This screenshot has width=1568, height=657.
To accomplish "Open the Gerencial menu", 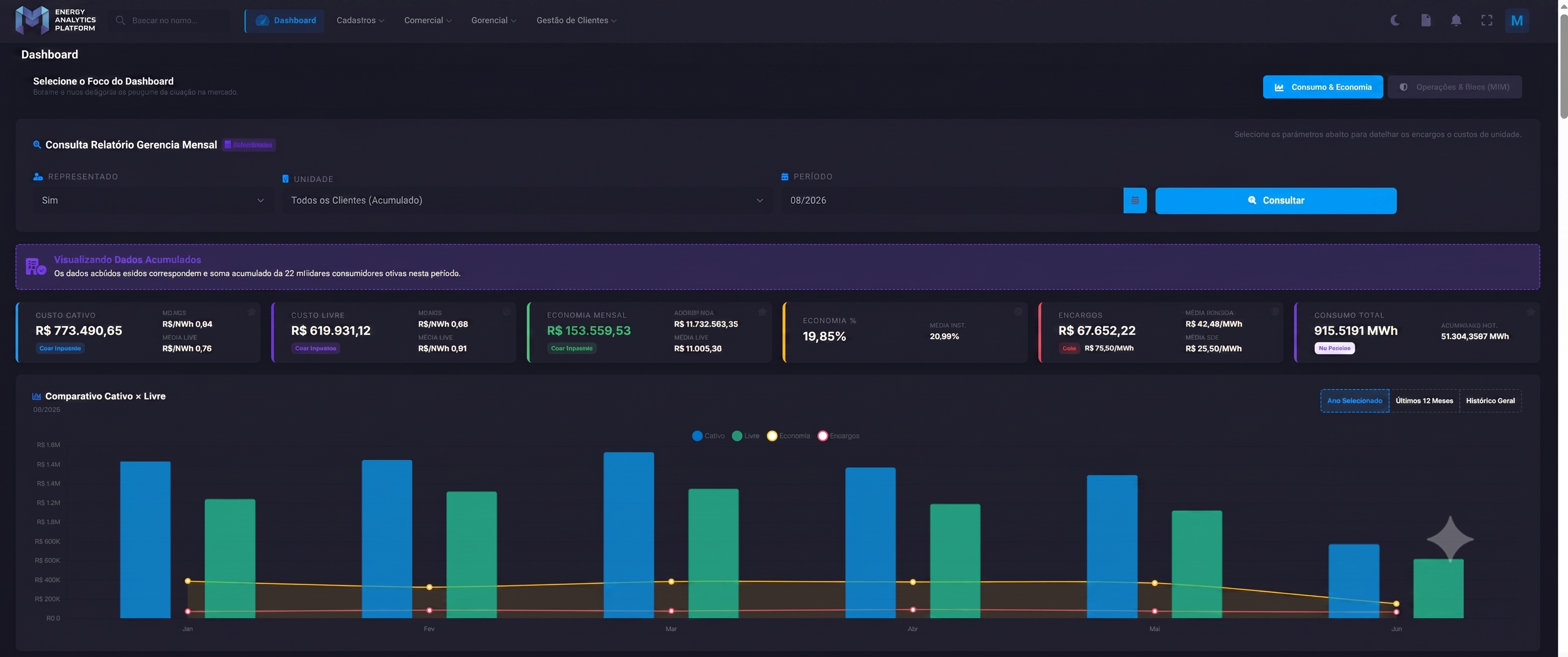I will tap(493, 20).
